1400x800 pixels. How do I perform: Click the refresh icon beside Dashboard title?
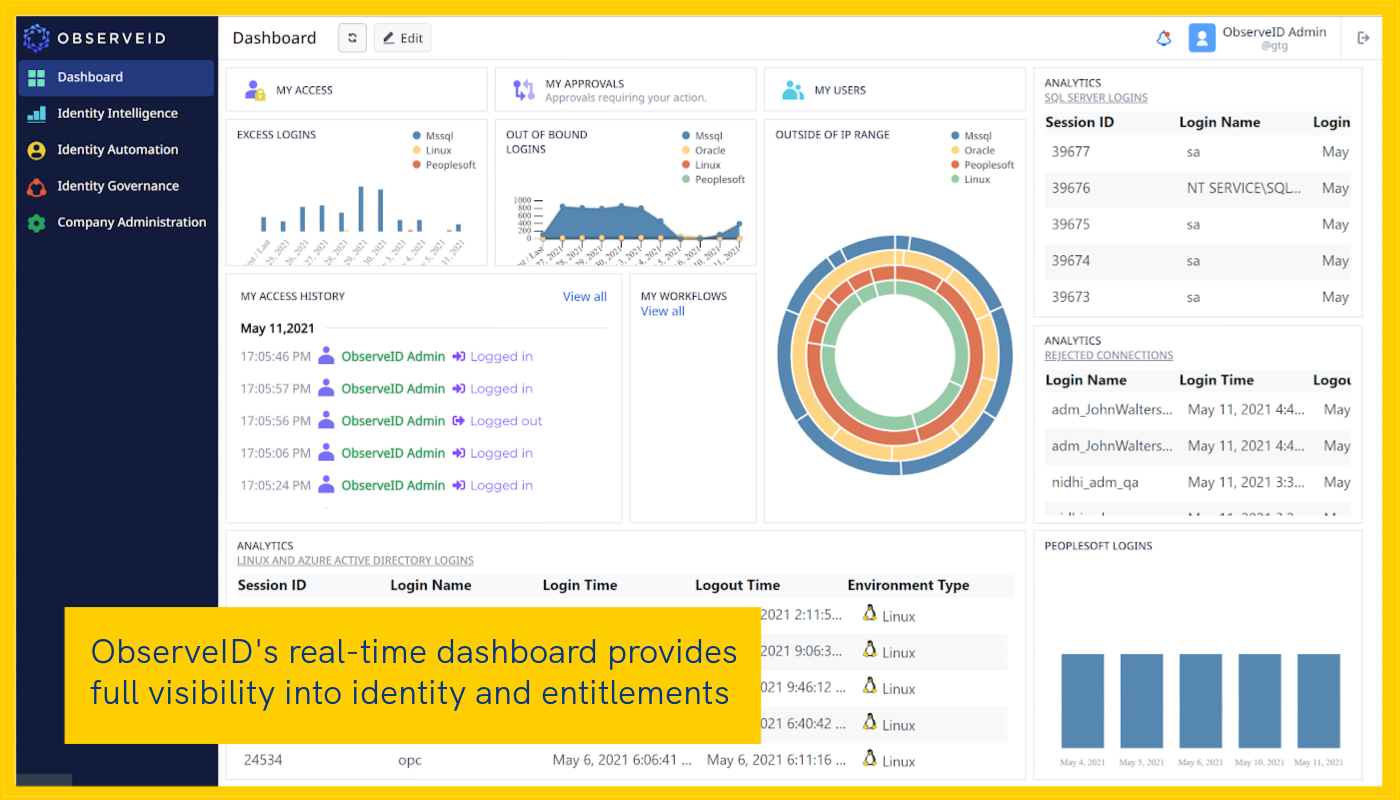(352, 38)
